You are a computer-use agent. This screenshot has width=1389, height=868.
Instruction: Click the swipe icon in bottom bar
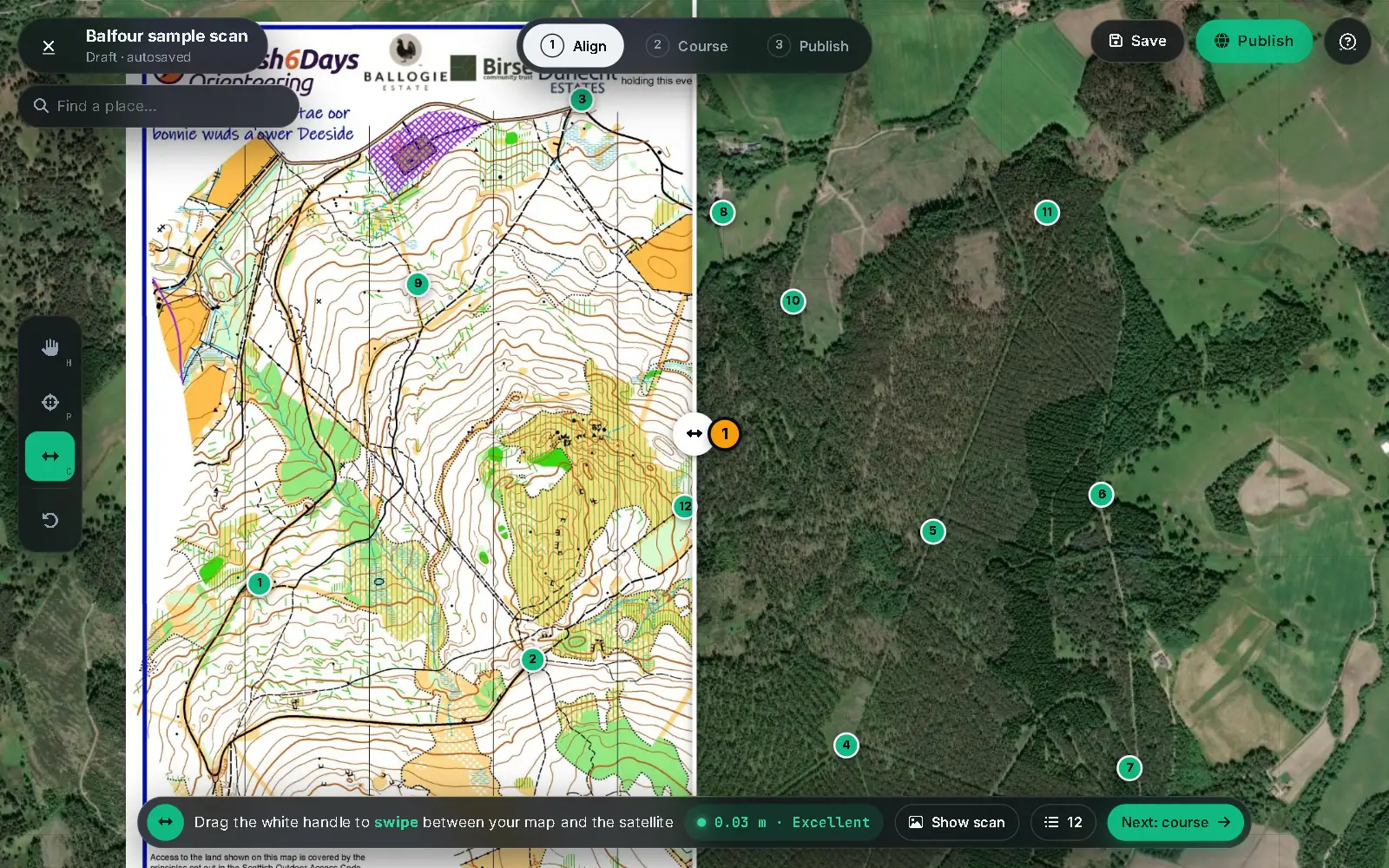coord(165,822)
